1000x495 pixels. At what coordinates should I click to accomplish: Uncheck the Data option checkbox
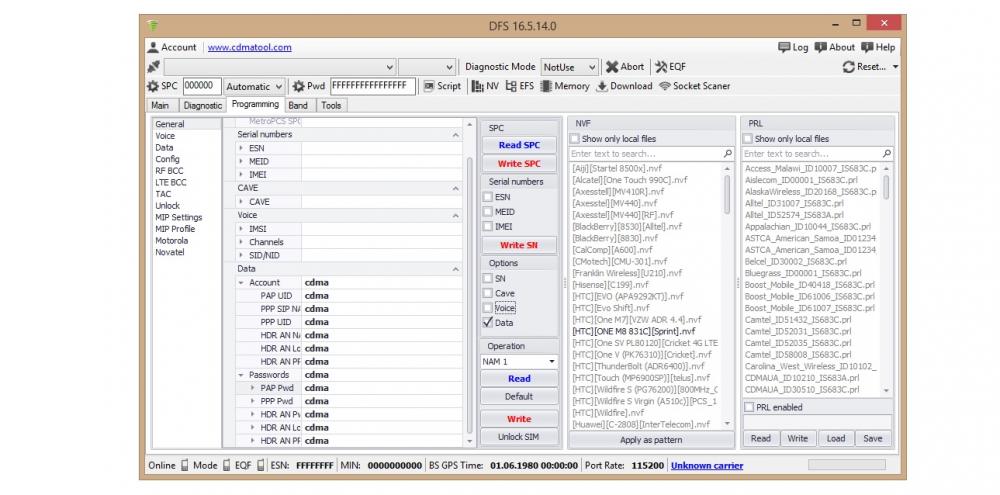click(x=488, y=323)
